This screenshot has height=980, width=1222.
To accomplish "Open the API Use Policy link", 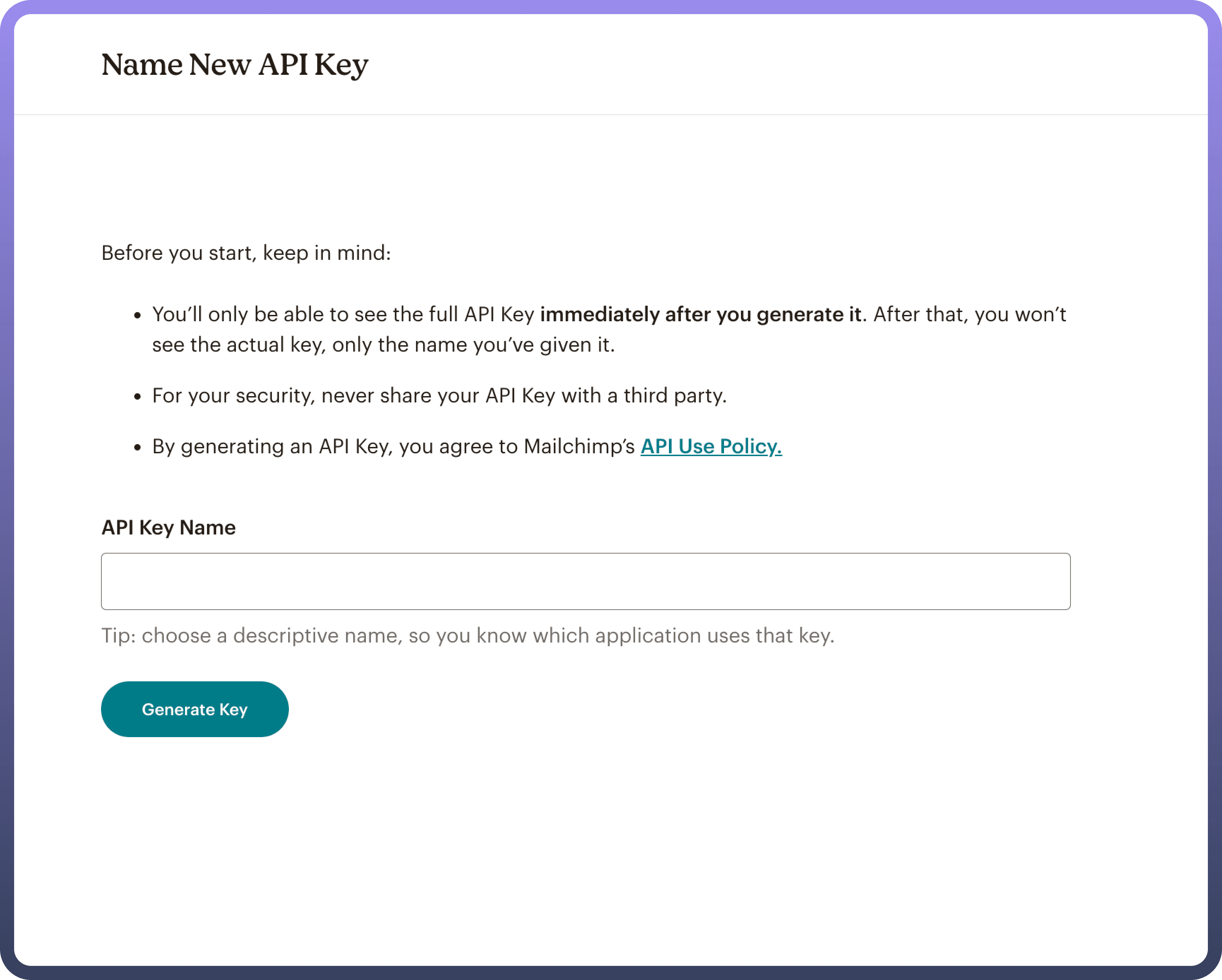I will (711, 446).
